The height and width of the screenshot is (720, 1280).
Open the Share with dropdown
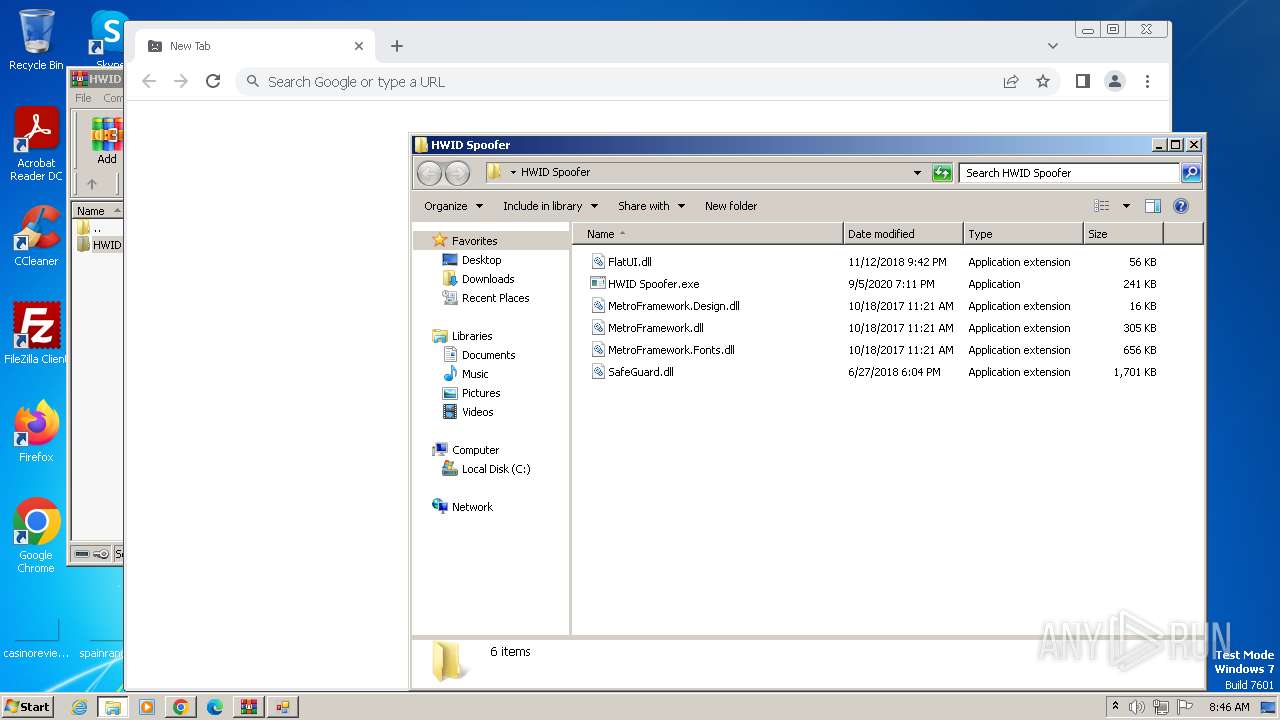[x=651, y=206]
